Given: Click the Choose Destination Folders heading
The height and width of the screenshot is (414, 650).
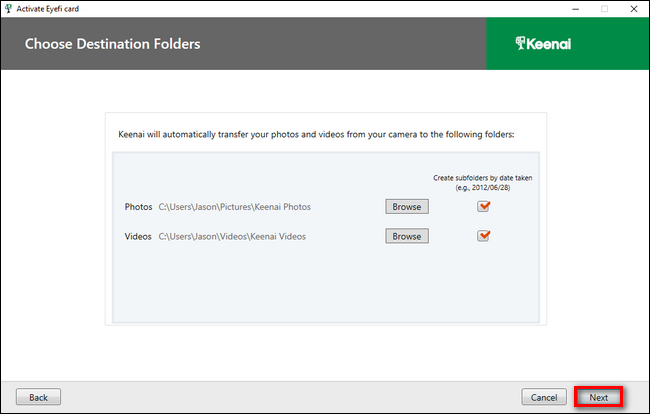Looking at the screenshot, I should (x=112, y=44).
